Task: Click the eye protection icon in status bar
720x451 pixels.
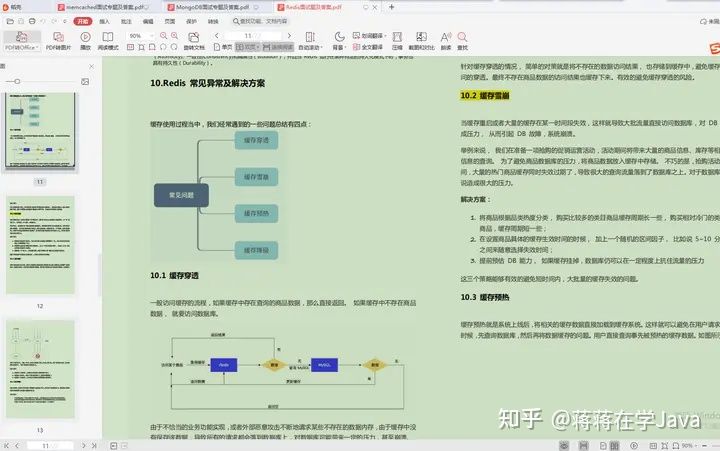Action: click(564, 445)
